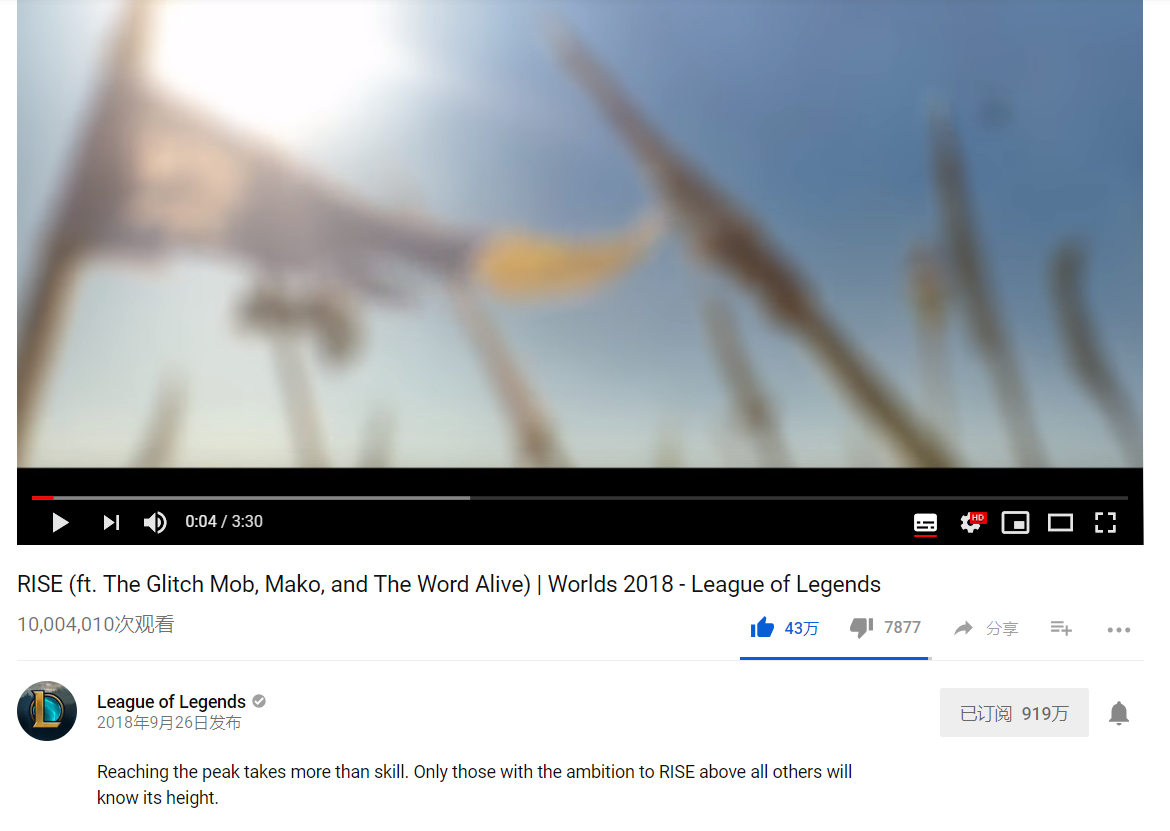Viewport: 1170px width, 831px height.
Task: Switch to miniplayer mode
Action: [x=1016, y=522]
